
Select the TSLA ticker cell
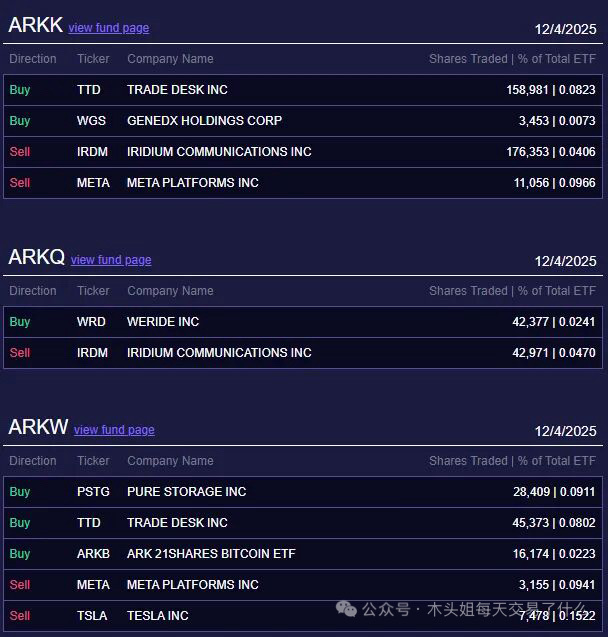91,616
